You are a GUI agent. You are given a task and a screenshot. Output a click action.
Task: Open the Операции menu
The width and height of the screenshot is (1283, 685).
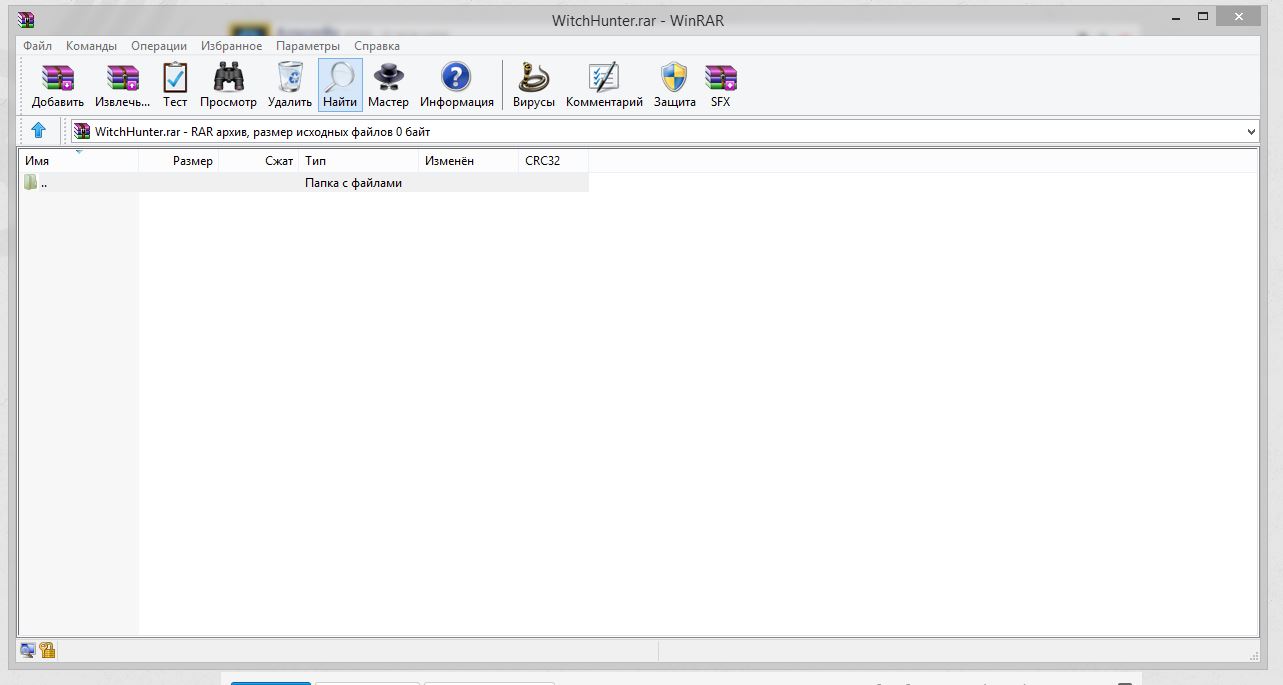click(159, 46)
